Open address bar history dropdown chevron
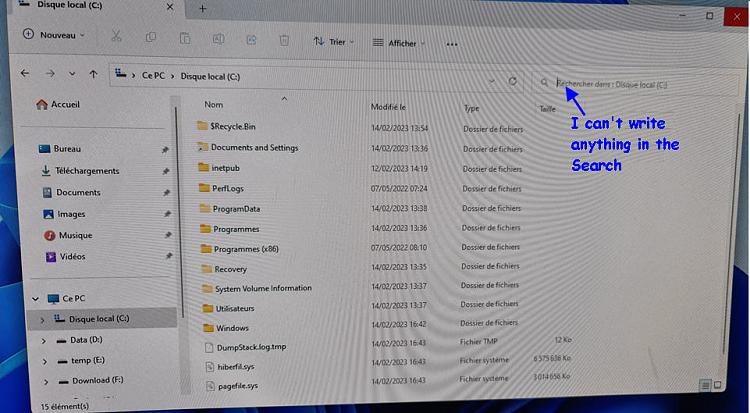Viewport: 750px width, 413px height. (492, 81)
